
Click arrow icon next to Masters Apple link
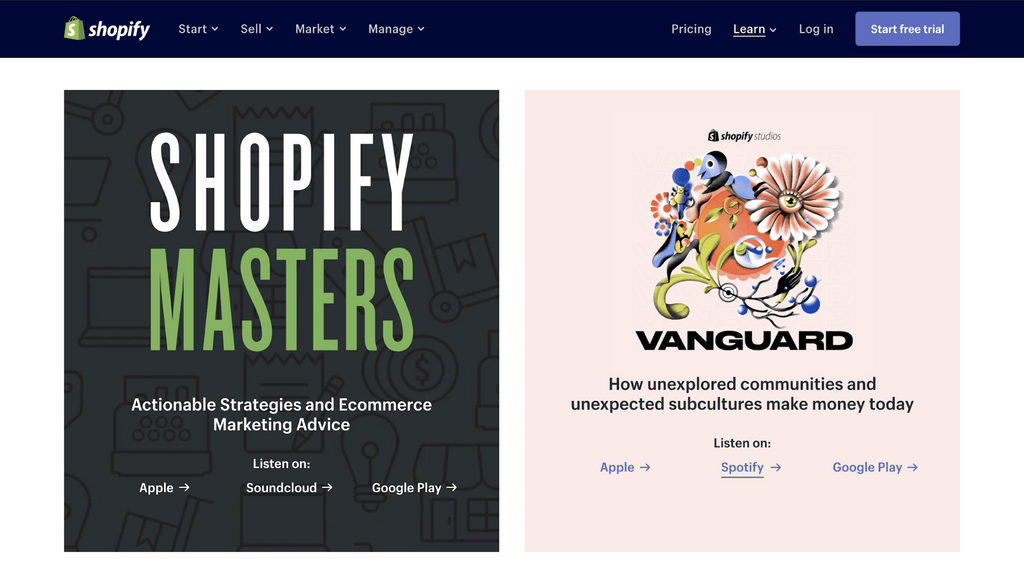[x=184, y=487]
